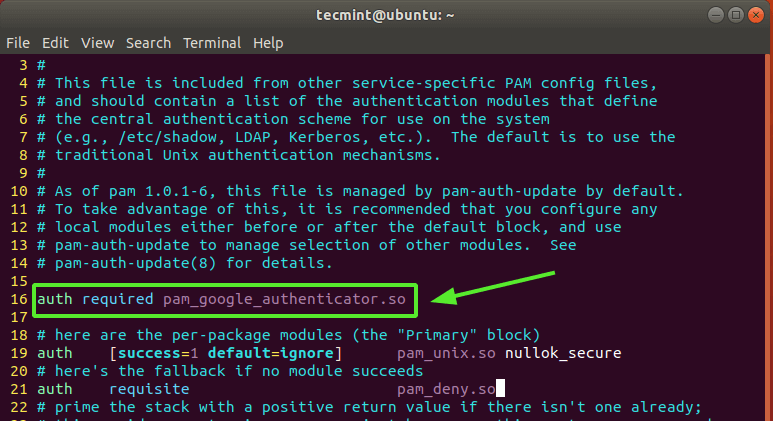The image size is (773, 421).
Task: Close the terminal window
Action: pos(755,15)
